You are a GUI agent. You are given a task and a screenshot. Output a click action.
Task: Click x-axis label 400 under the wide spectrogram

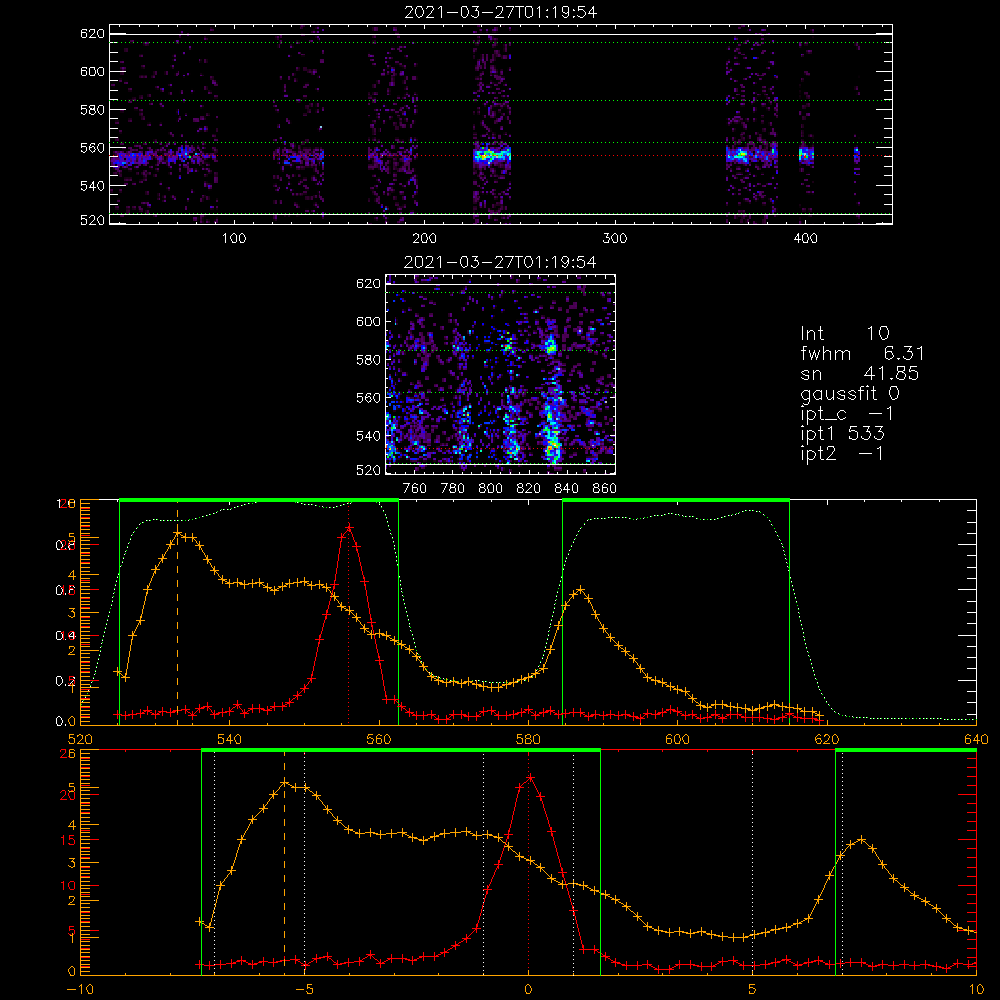pyautogui.click(x=805, y=239)
